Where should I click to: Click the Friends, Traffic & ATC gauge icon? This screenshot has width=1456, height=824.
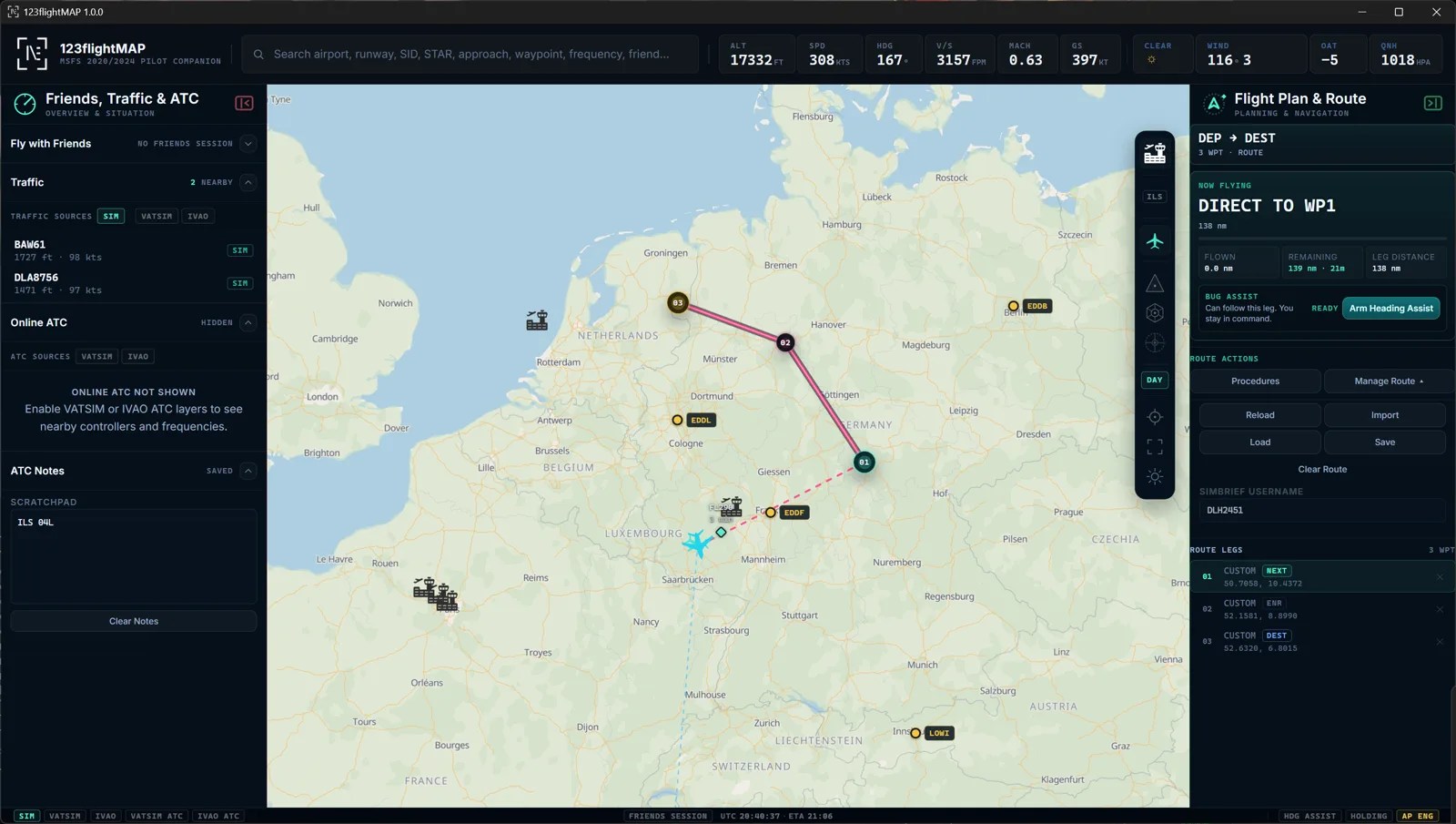click(25, 104)
